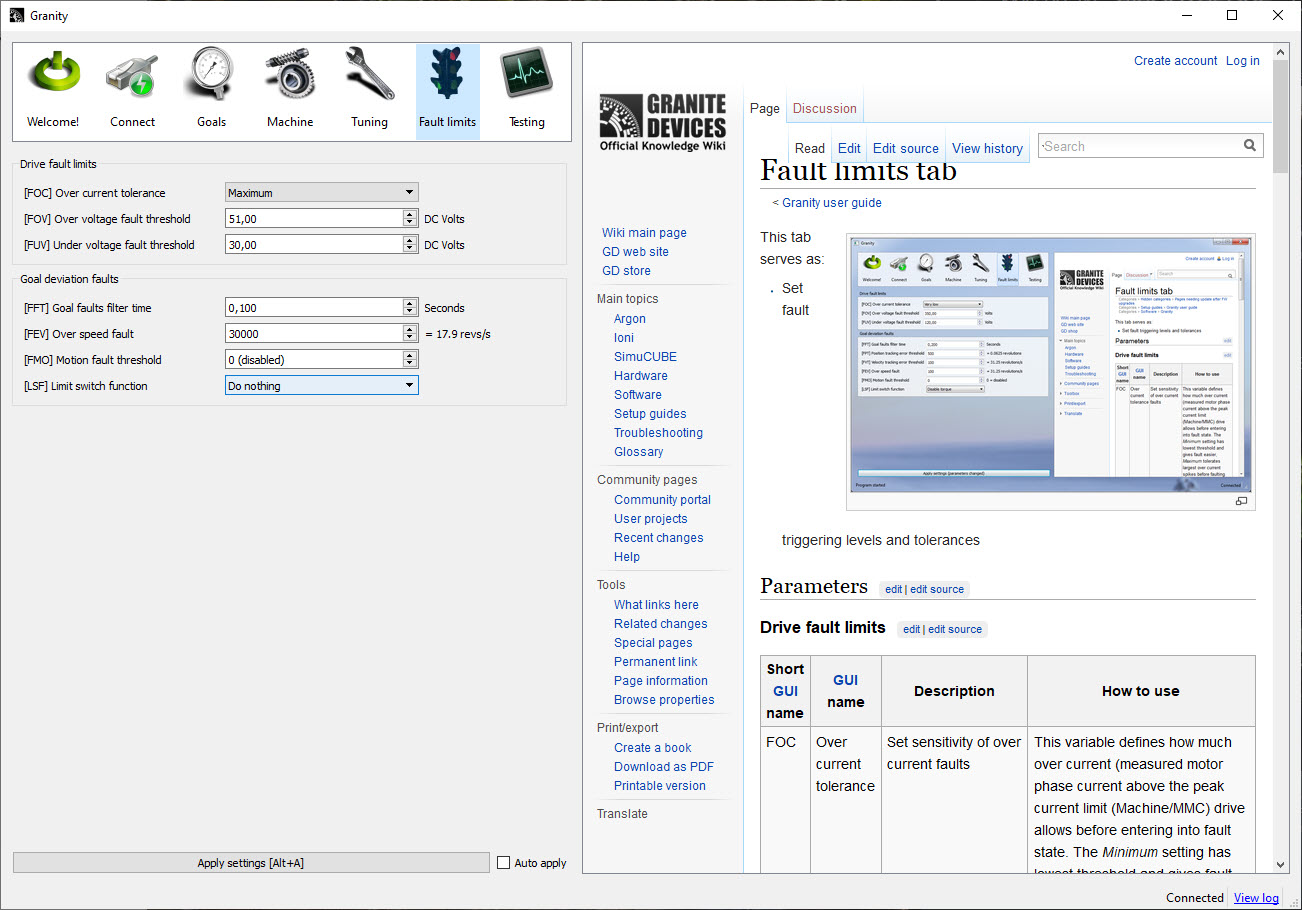The width and height of the screenshot is (1302, 910).
Task: Open the Limit switch function dropdown
Action: click(x=322, y=386)
